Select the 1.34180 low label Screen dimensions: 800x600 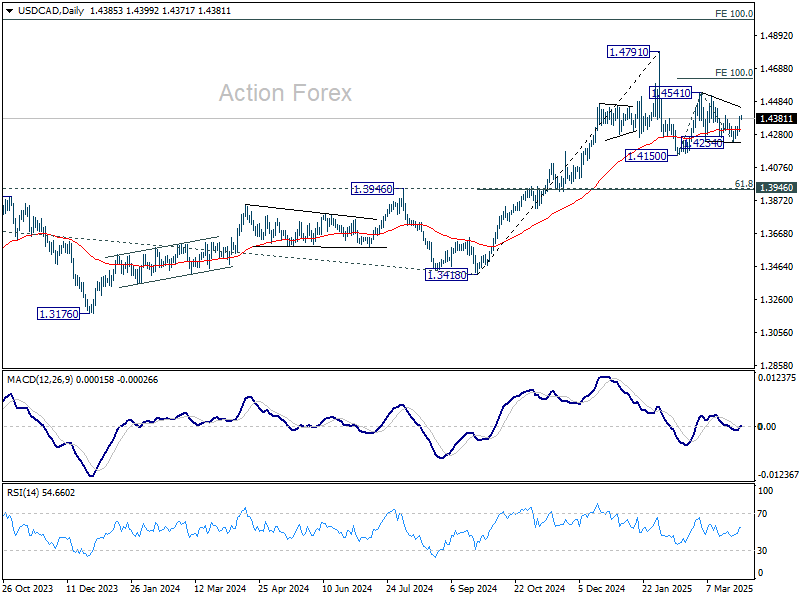(446, 275)
